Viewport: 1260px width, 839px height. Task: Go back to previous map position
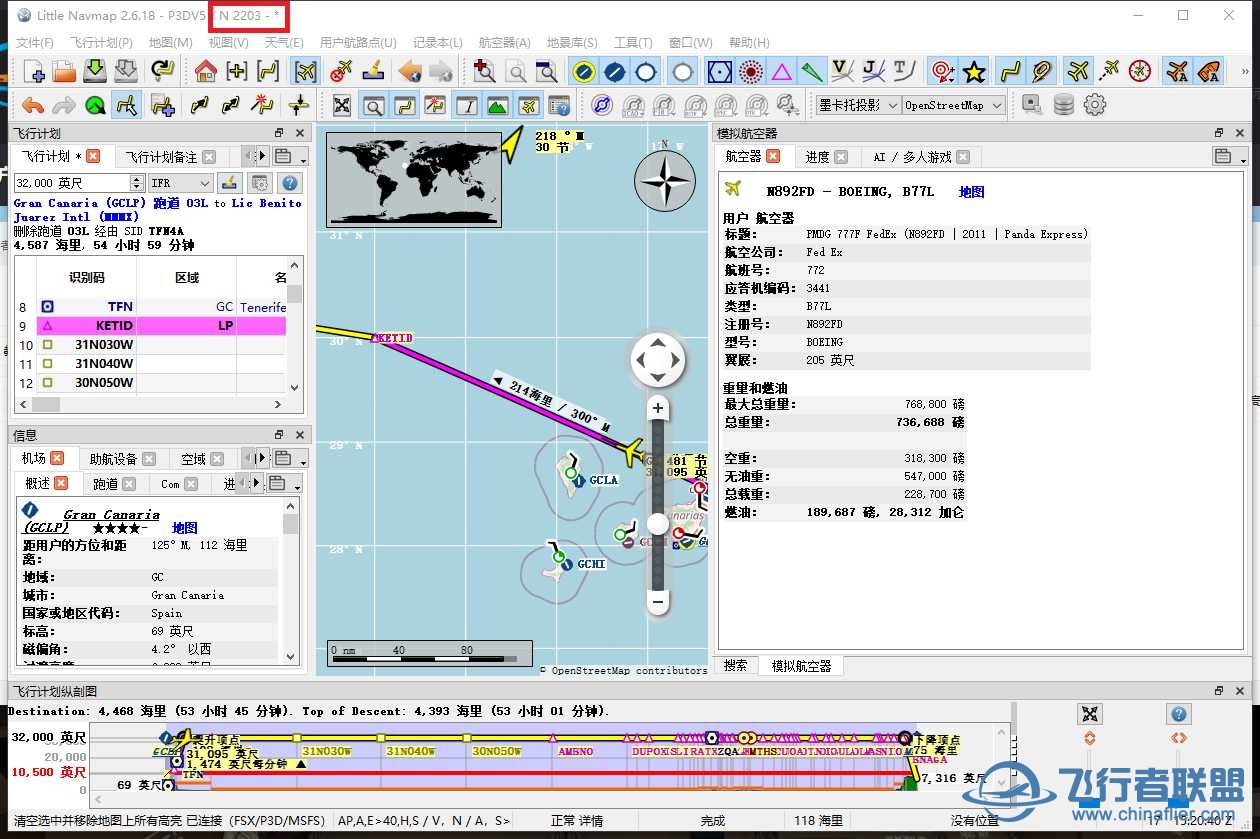(x=409, y=71)
